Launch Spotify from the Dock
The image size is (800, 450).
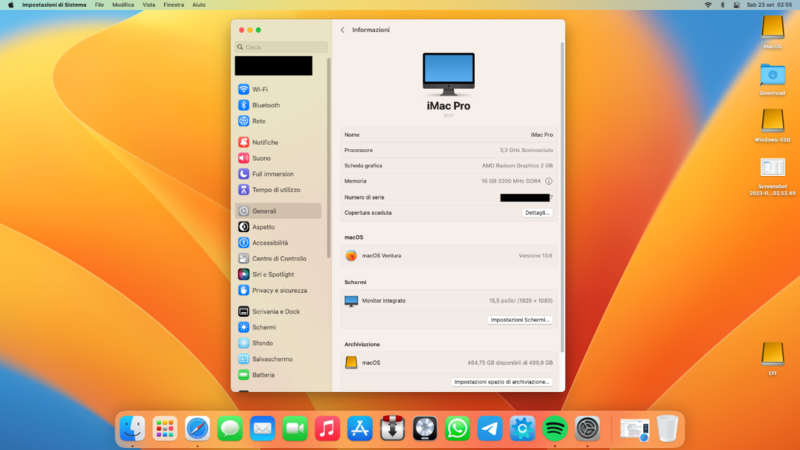click(555, 429)
